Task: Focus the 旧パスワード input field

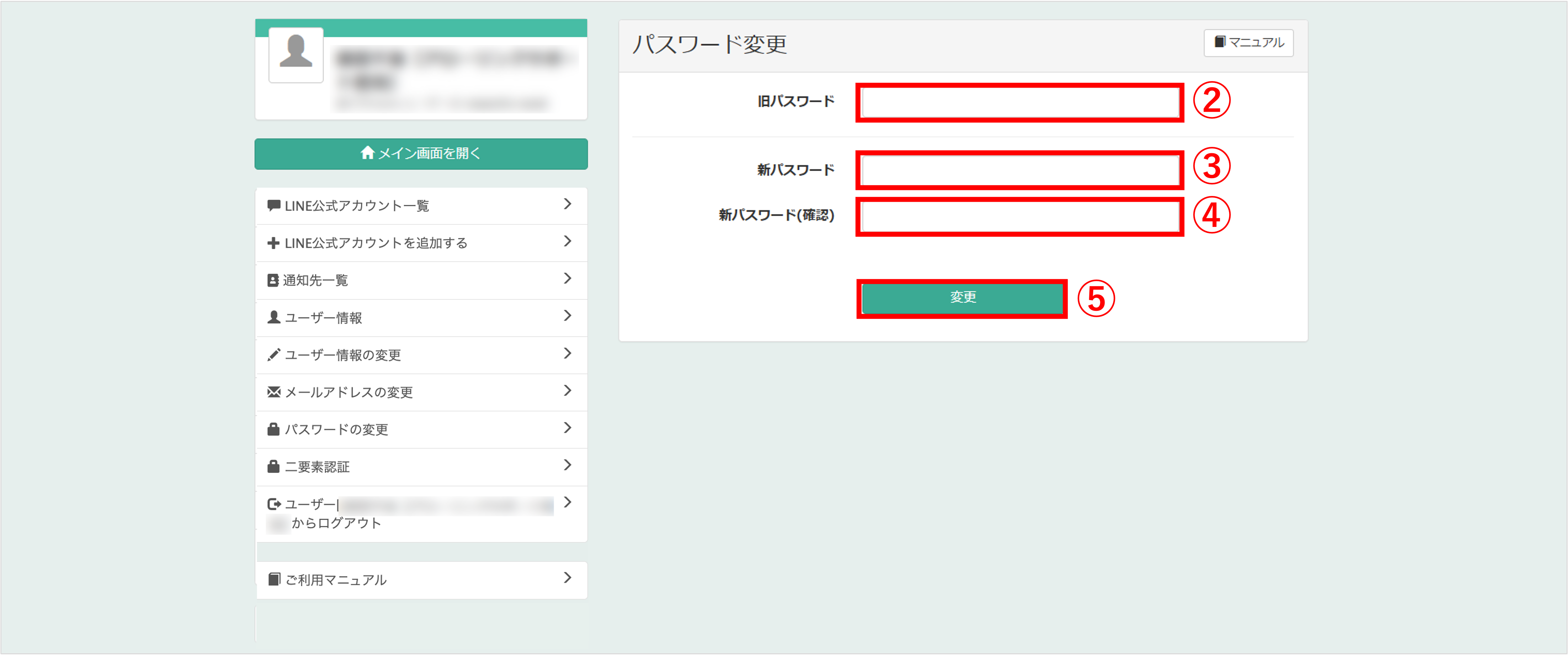Action: (1020, 103)
